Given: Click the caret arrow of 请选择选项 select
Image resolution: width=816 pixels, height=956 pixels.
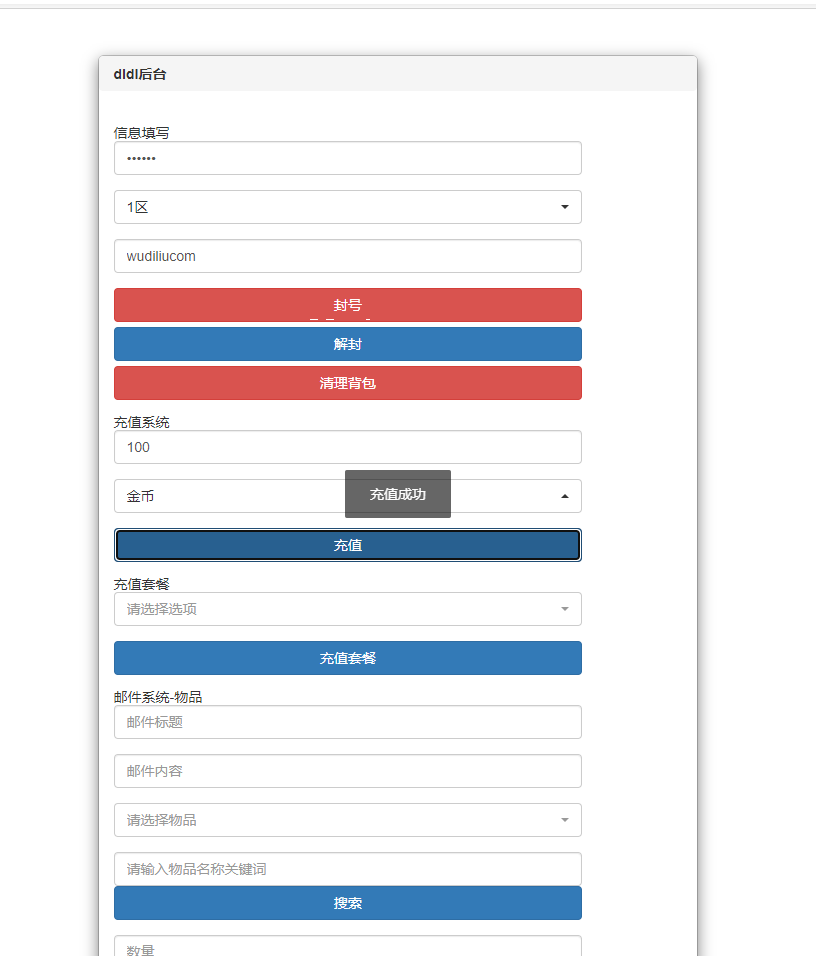Looking at the screenshot, I should click(x=565, y=609).
